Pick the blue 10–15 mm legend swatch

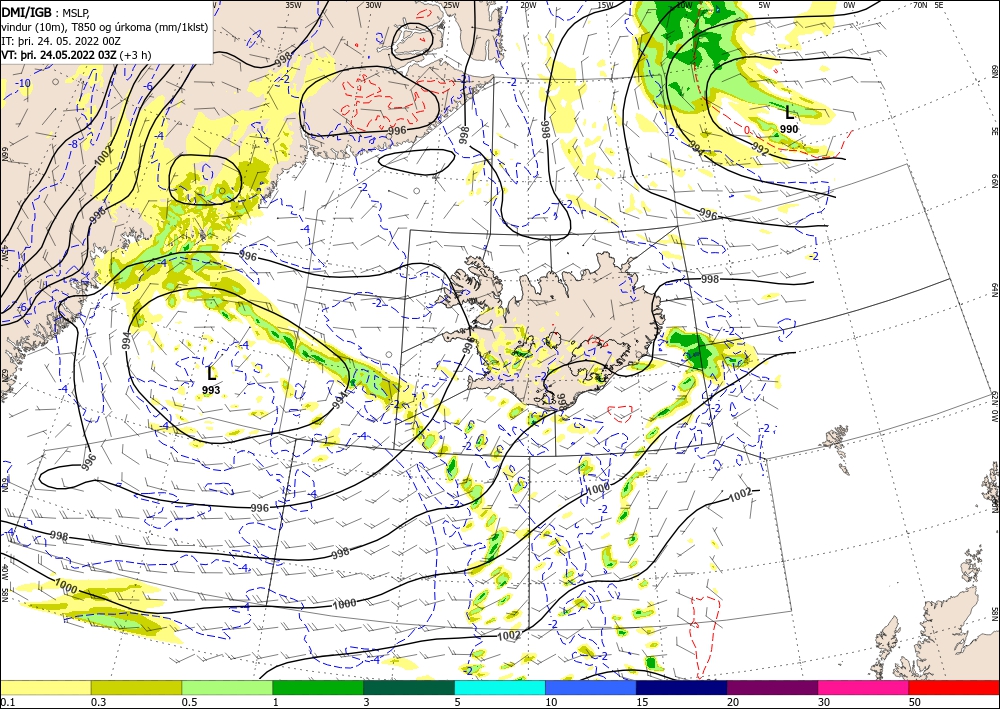pyautogui.click(x=591, y=687)
